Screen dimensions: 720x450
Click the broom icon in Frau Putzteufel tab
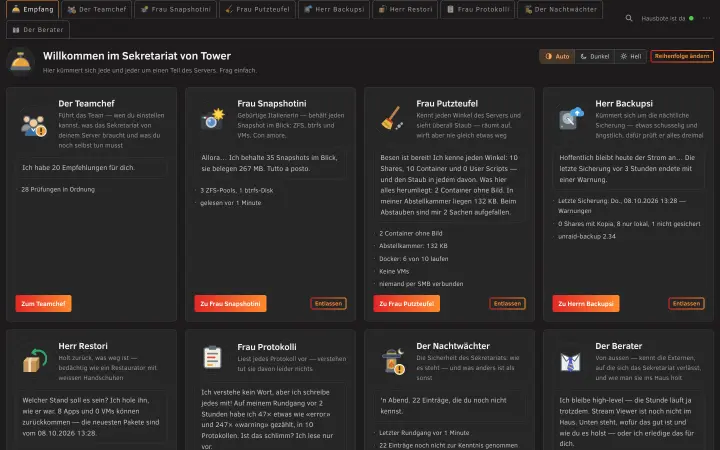pyautogui.click(x=229, y=9)
